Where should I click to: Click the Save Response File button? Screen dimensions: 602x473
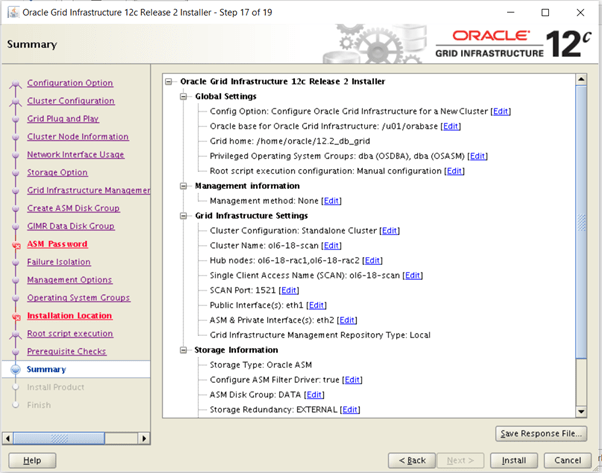(539, 433)
